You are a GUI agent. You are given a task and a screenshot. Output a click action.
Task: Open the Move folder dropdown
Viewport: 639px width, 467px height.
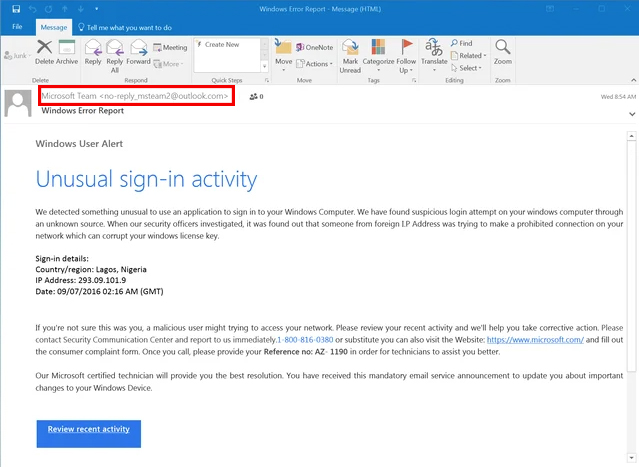pos(283,56)
